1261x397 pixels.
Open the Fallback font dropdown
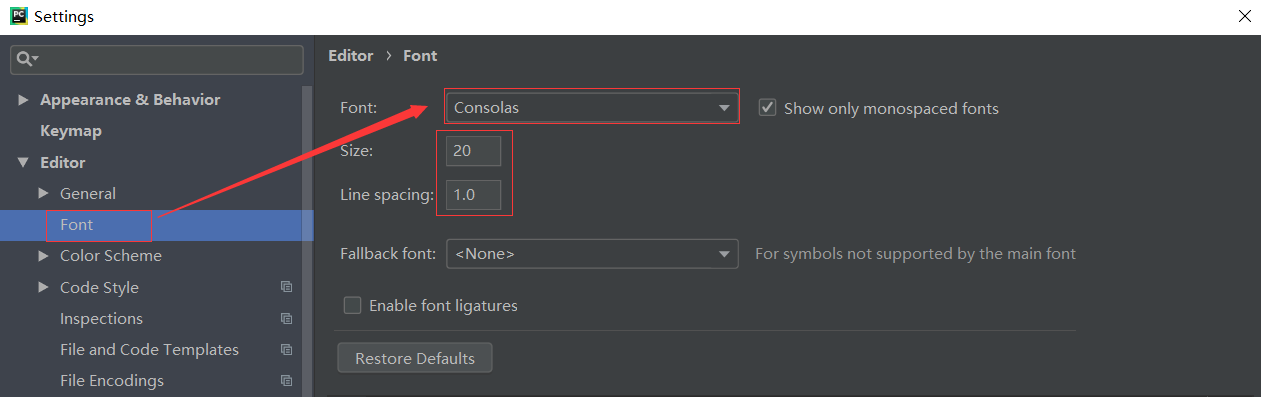[x=592, y=254]
